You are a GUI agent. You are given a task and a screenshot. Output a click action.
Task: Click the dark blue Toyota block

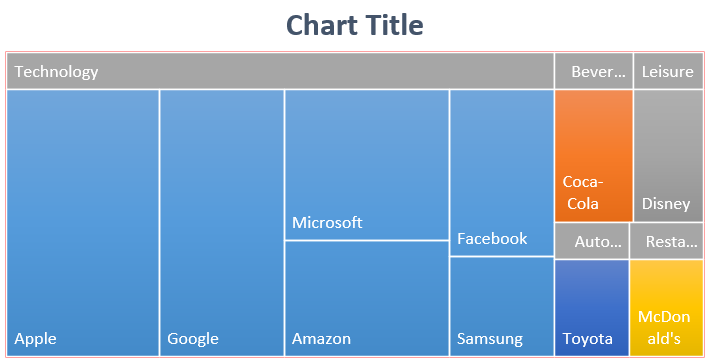point(592,308)
